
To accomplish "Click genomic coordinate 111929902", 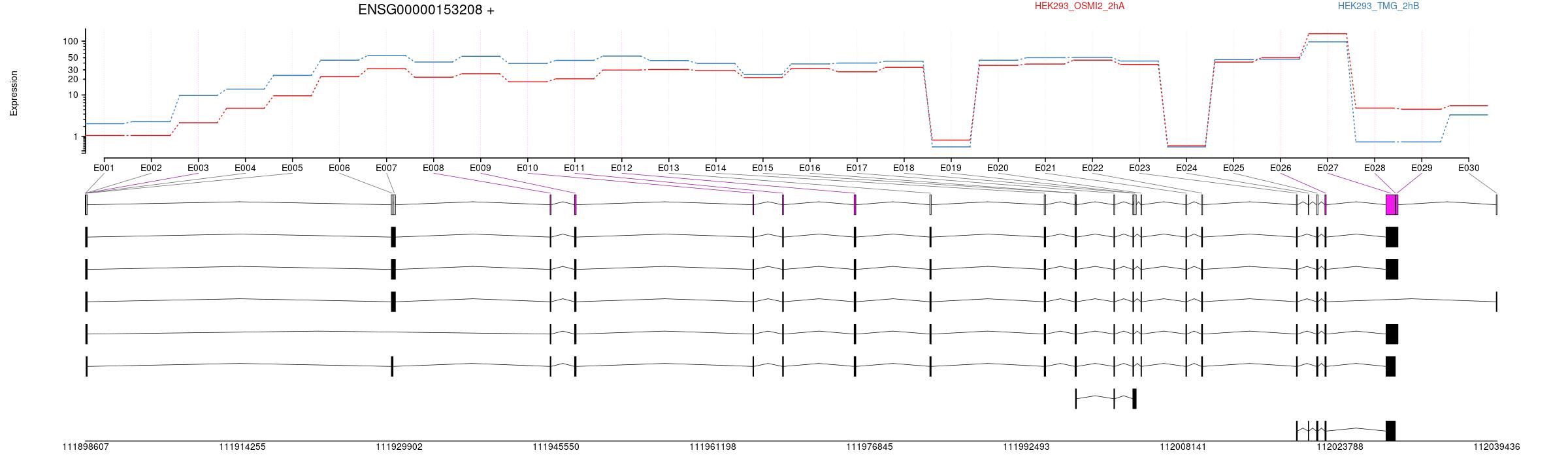I will tap(399, 447).
